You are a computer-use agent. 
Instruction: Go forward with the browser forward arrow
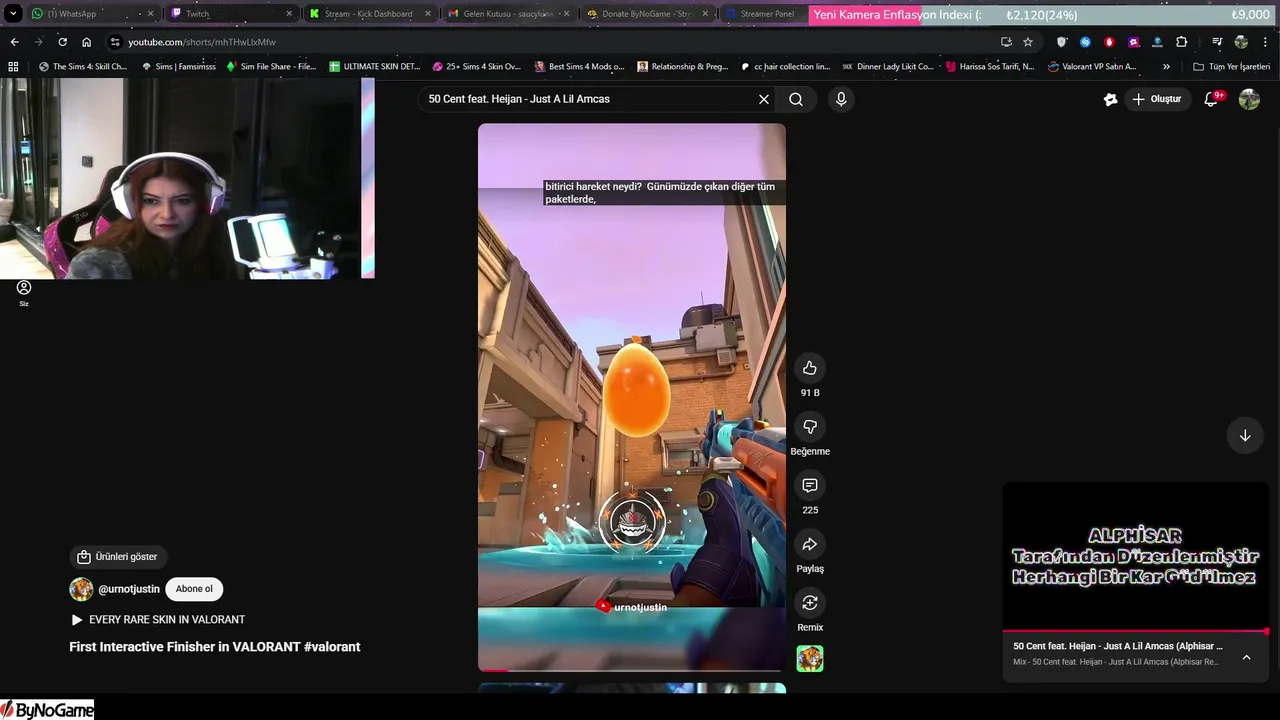38,42
